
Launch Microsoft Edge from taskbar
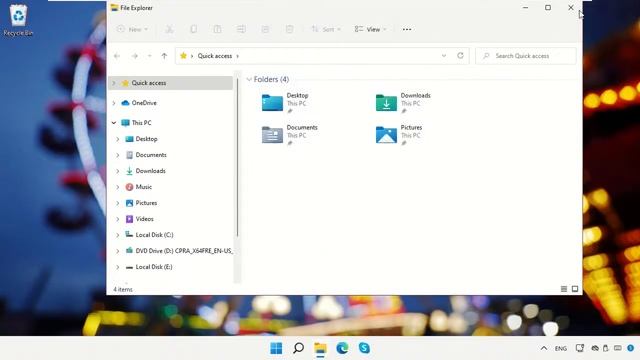pos(342,348)
